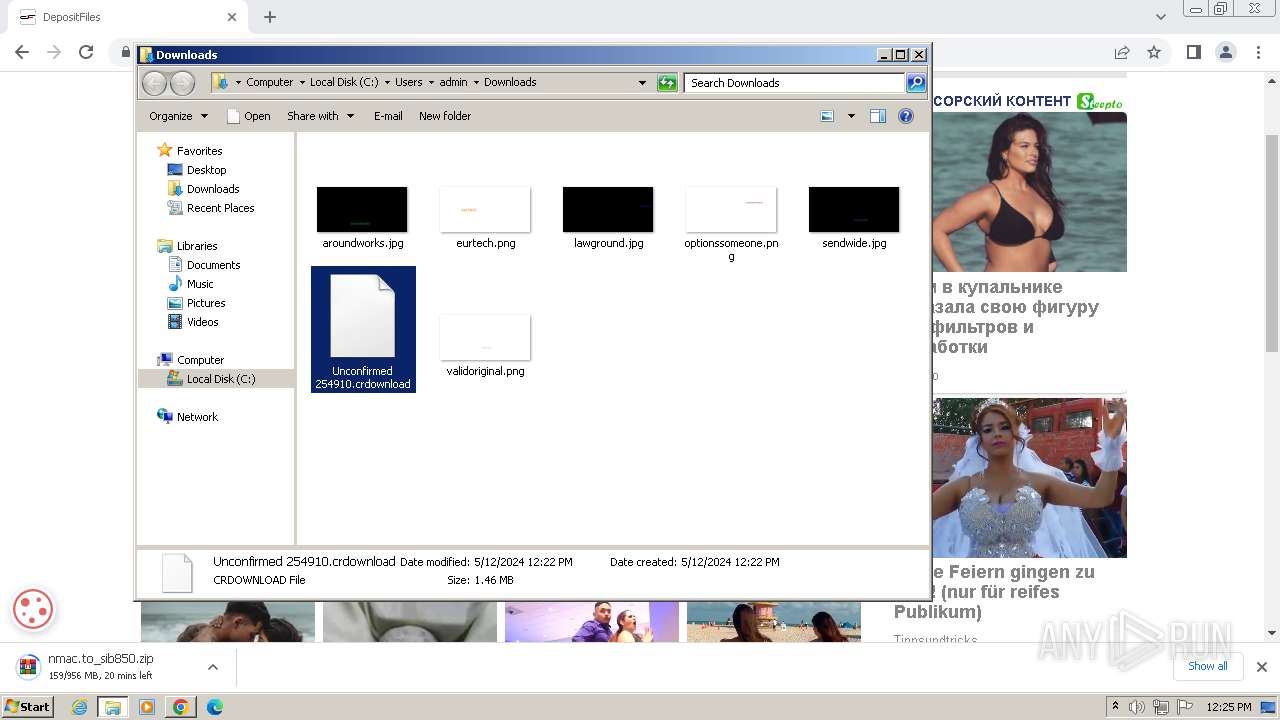The height and width of the screenshot is (720, 1280).
Task: Close the Chrome downloads bar
Action: (x=1261, y=667)
